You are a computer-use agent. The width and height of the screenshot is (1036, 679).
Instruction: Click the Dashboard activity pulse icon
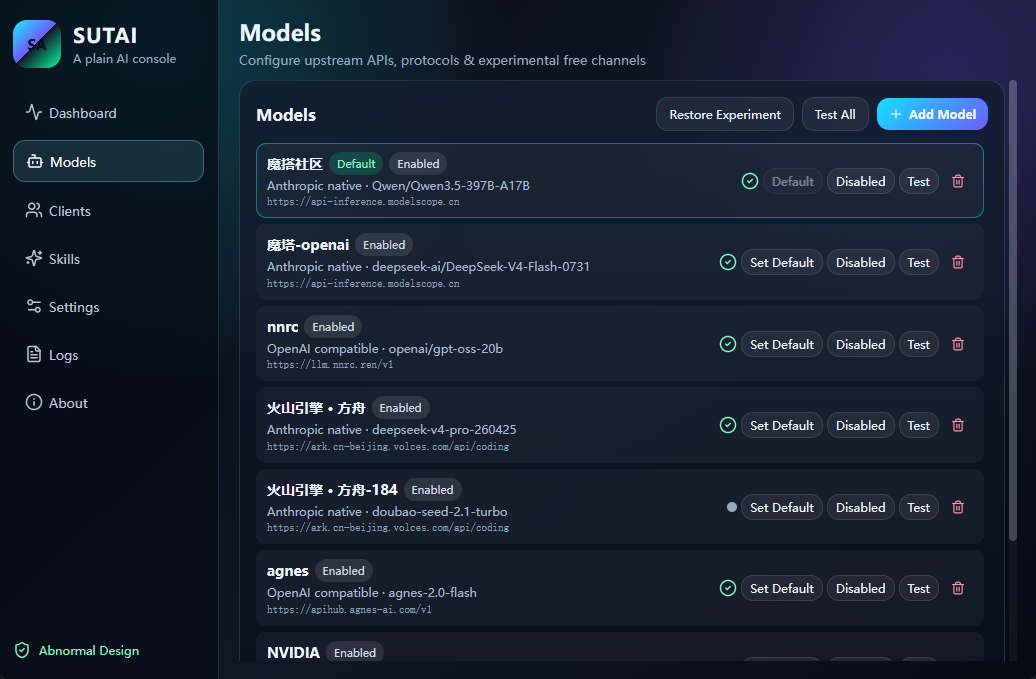pos(34,112)
